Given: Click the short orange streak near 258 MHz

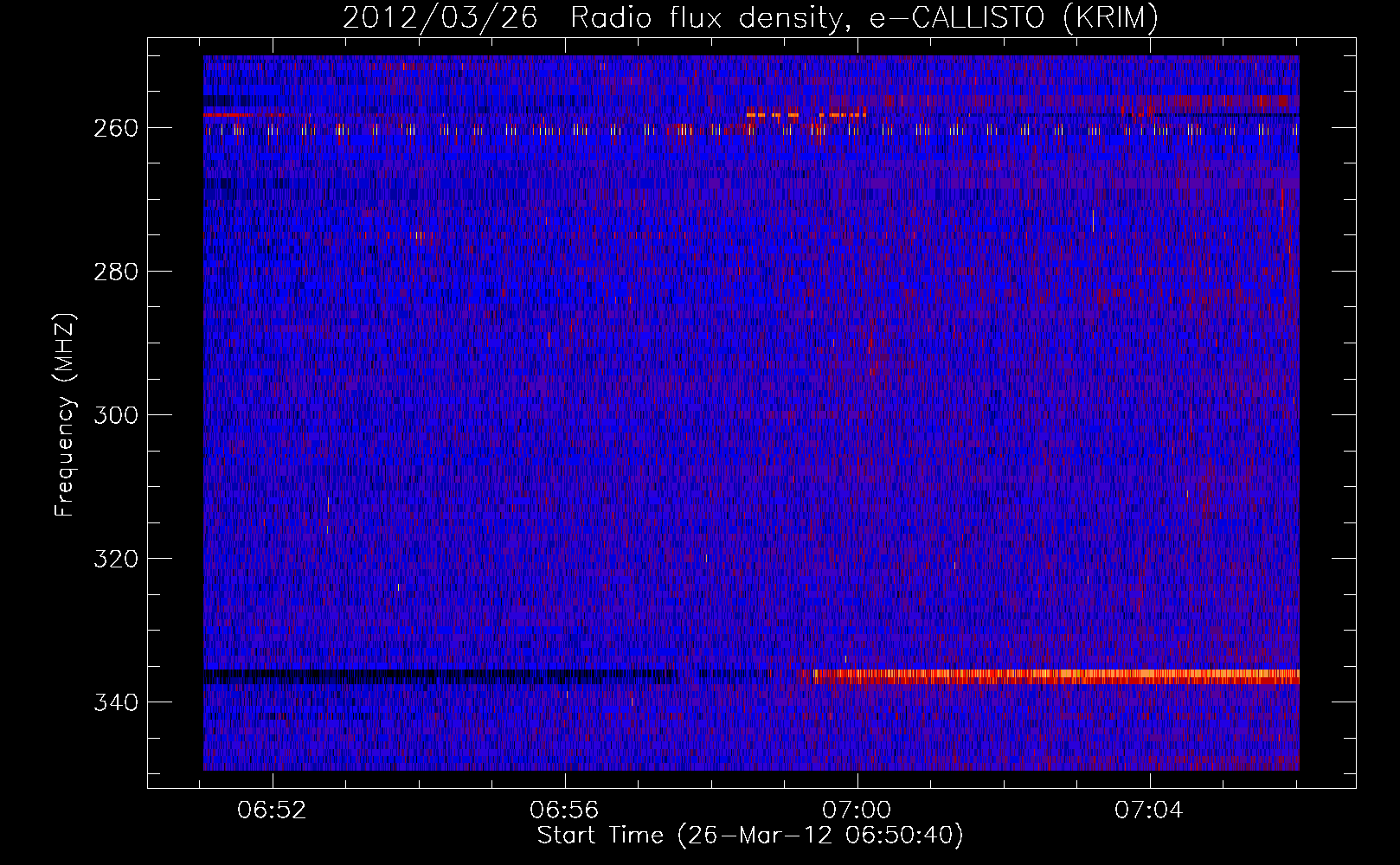Looking at the screenshot, I should coord(806,114).
